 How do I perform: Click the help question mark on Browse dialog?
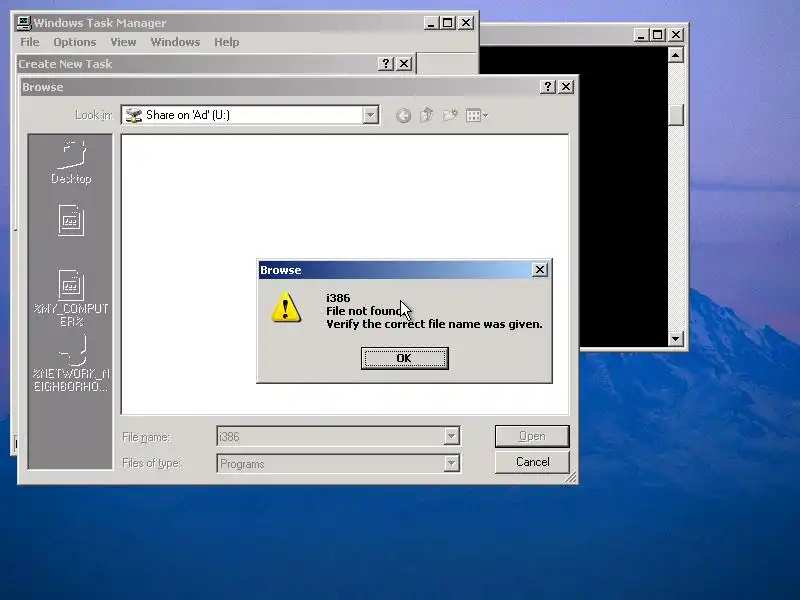point(548,87)
